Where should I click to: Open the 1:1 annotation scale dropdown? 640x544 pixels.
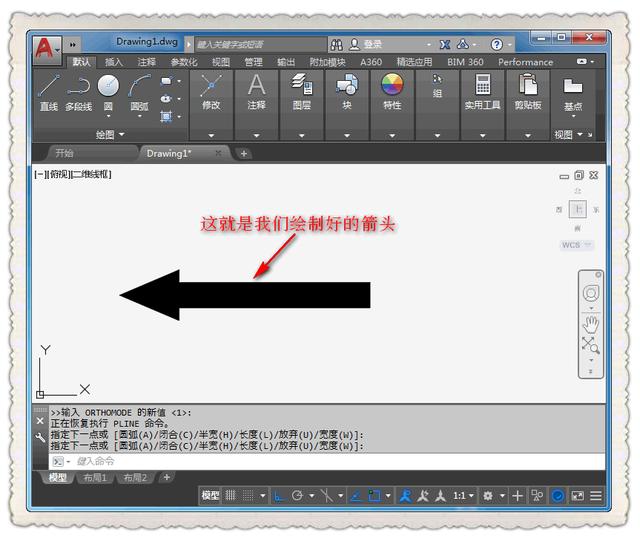pyautogui.click(x=464, y=495)
